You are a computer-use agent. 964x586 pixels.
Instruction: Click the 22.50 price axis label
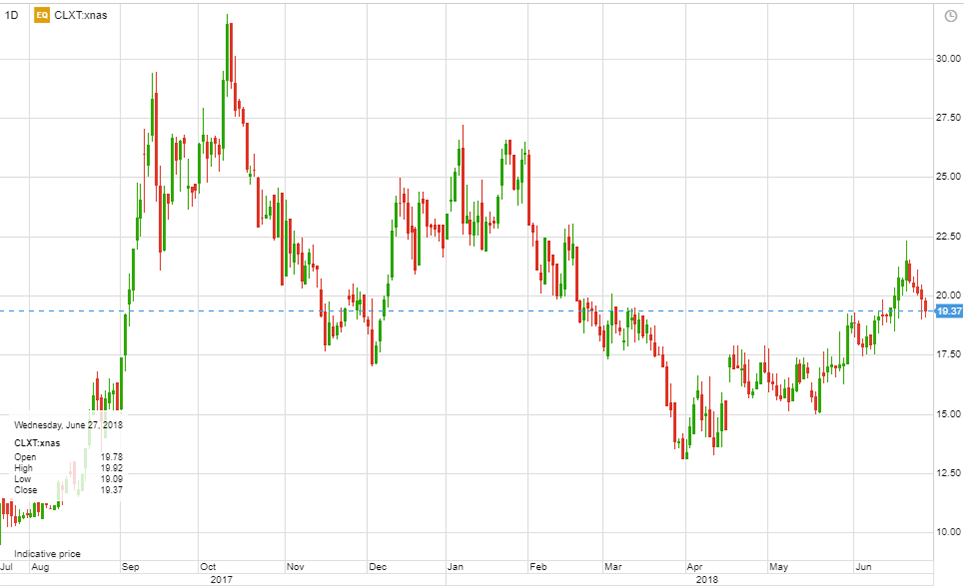(x=948, y=236)
